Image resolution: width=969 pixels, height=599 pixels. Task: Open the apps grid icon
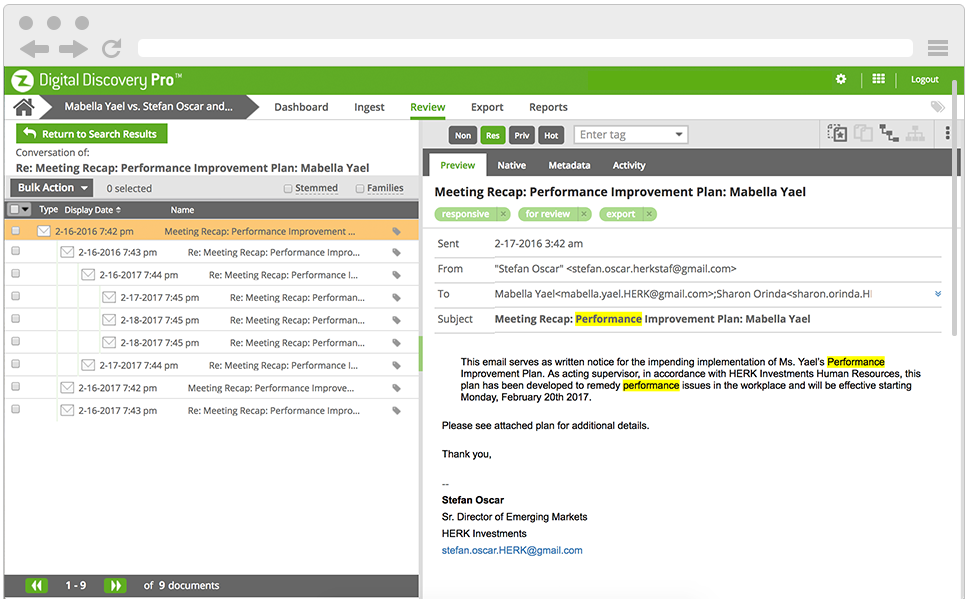[x=878, y=79]
